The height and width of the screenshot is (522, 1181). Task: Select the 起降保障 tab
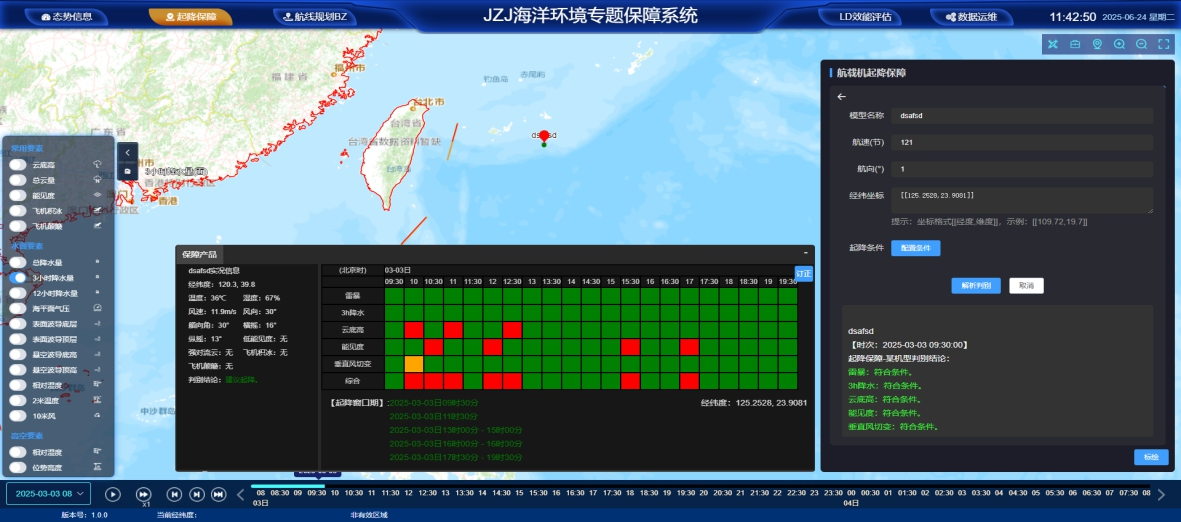[191, 17]
